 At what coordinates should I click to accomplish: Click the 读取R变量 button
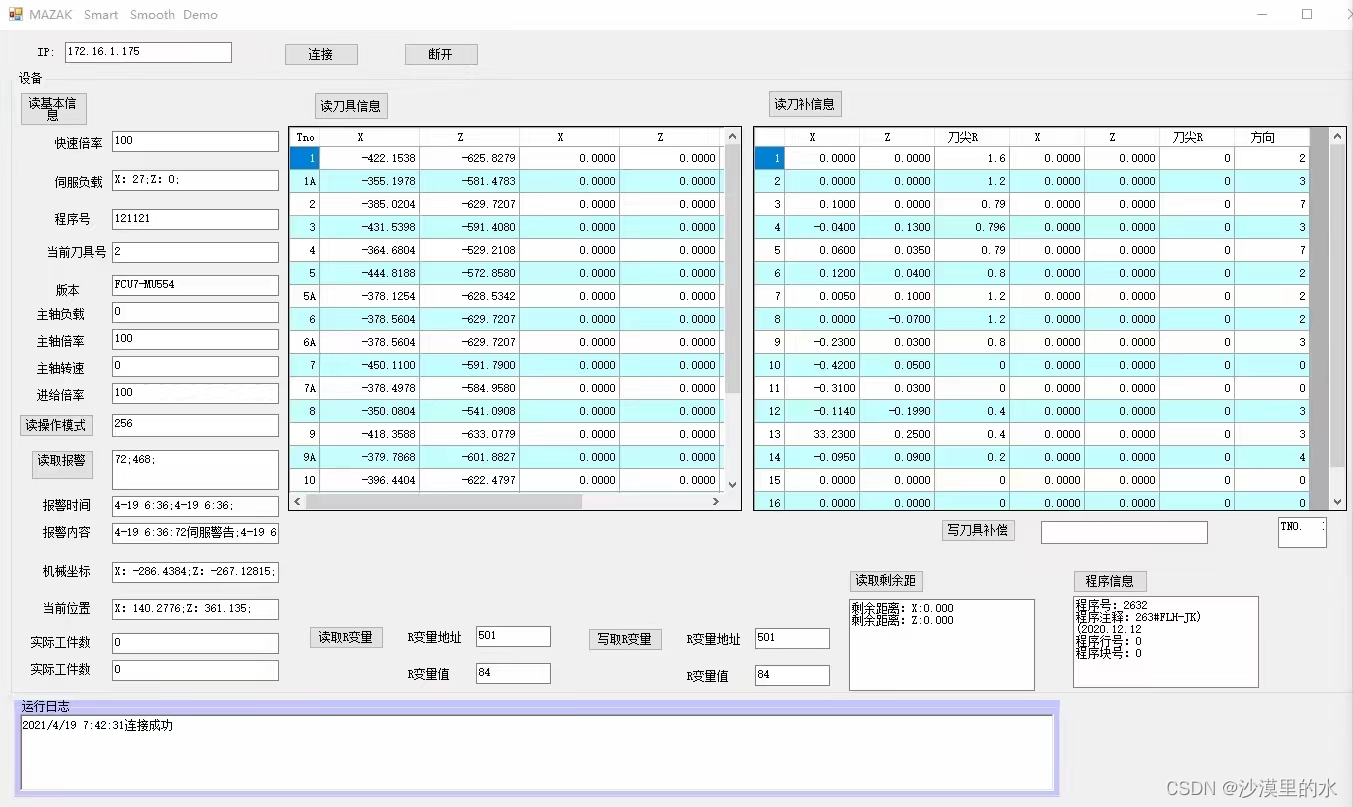(346, 637)
